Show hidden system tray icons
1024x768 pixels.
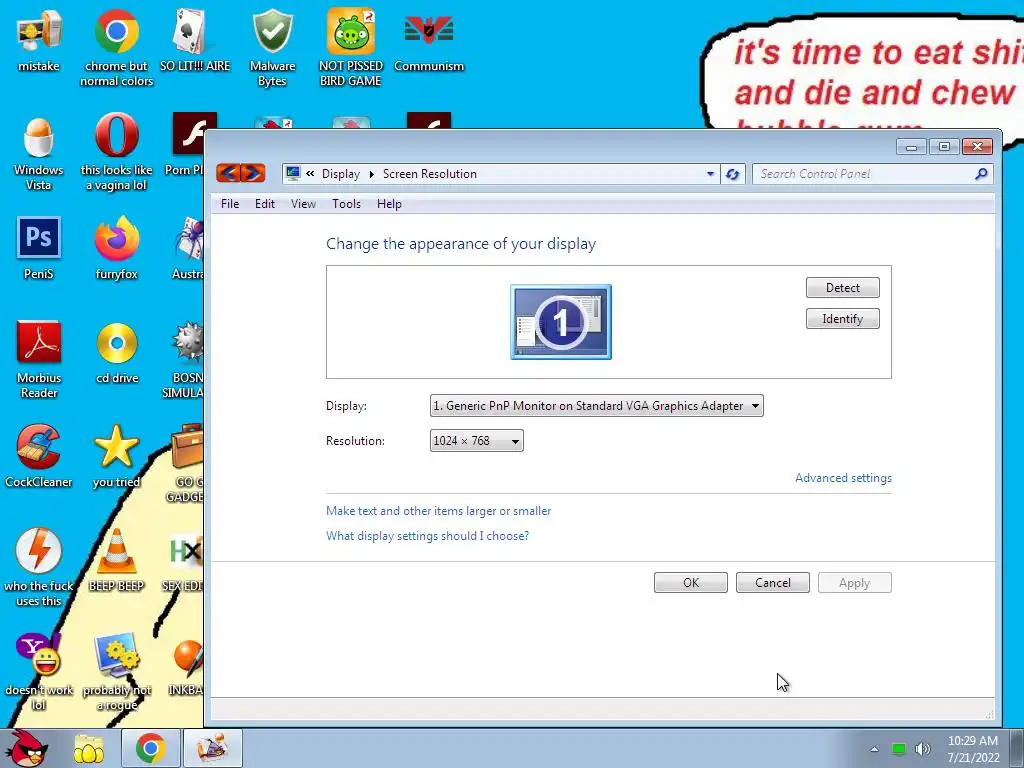(x=874, y=749)
